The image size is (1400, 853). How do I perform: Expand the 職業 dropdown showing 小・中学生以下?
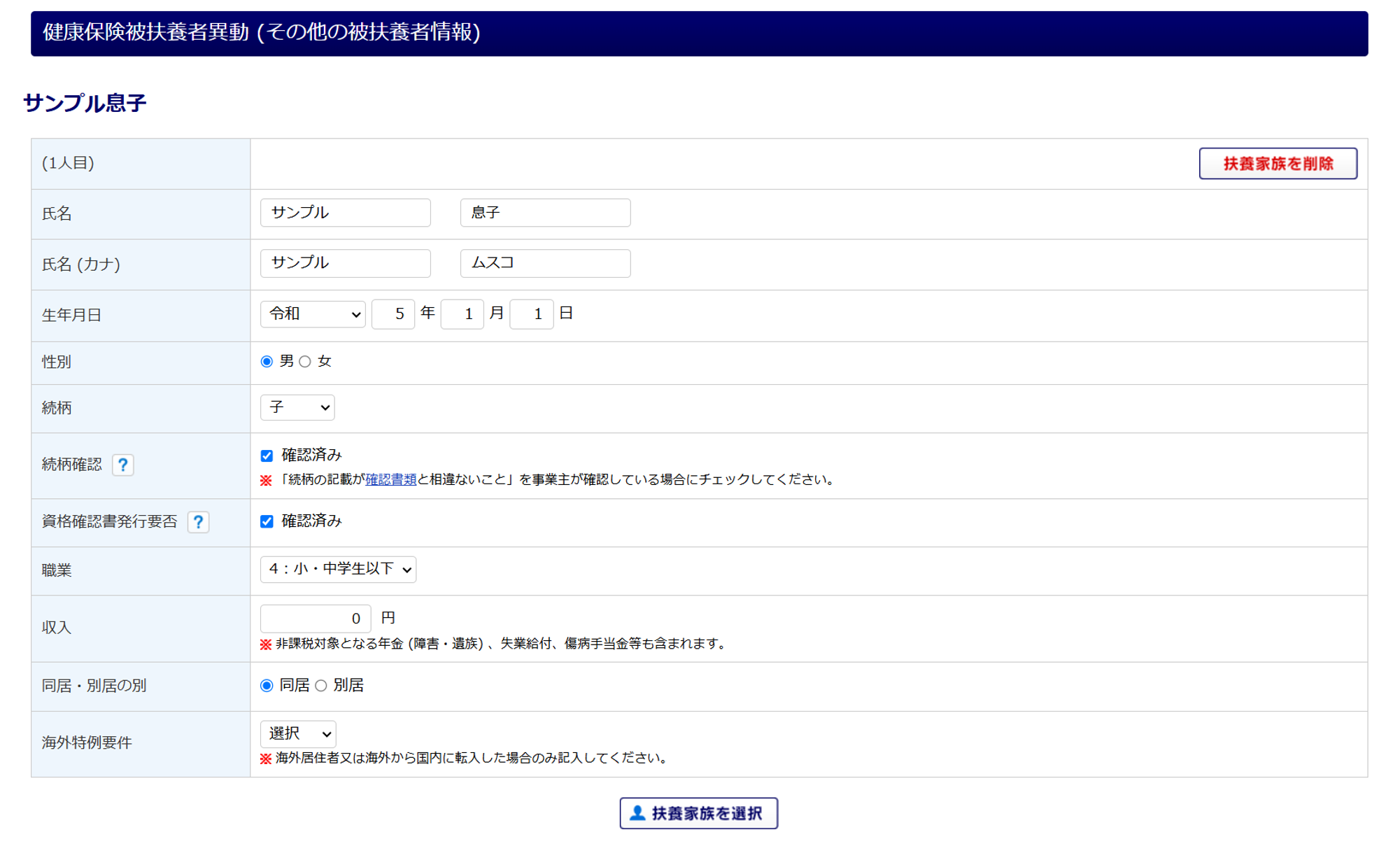click(x=338, y=570)
